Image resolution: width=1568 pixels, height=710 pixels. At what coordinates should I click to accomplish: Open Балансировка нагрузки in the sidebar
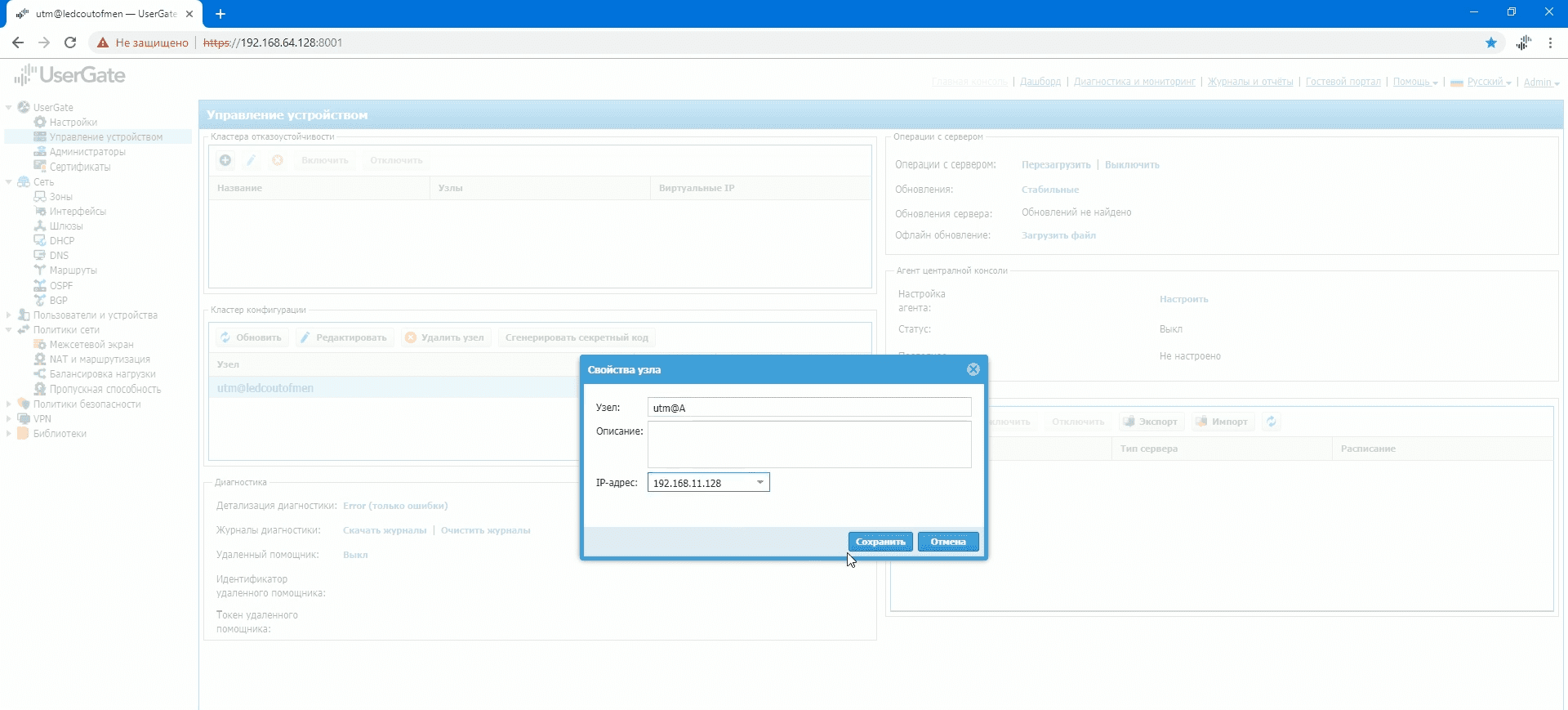coord(102,374)
